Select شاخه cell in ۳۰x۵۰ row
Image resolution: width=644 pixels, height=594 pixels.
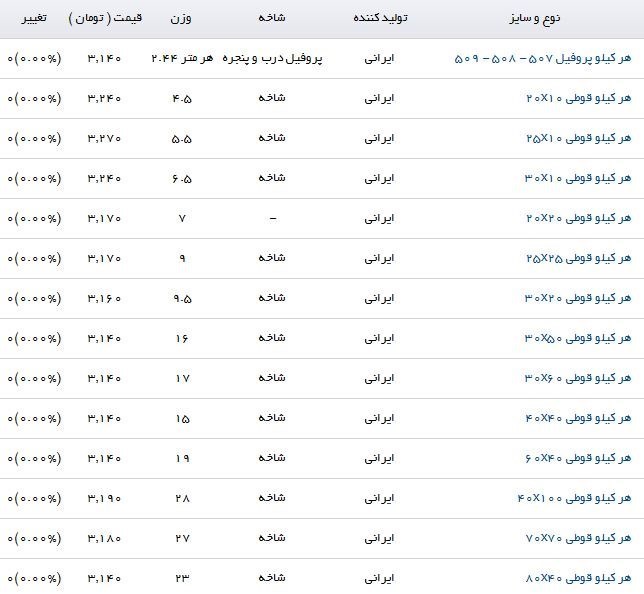[272, 338]
